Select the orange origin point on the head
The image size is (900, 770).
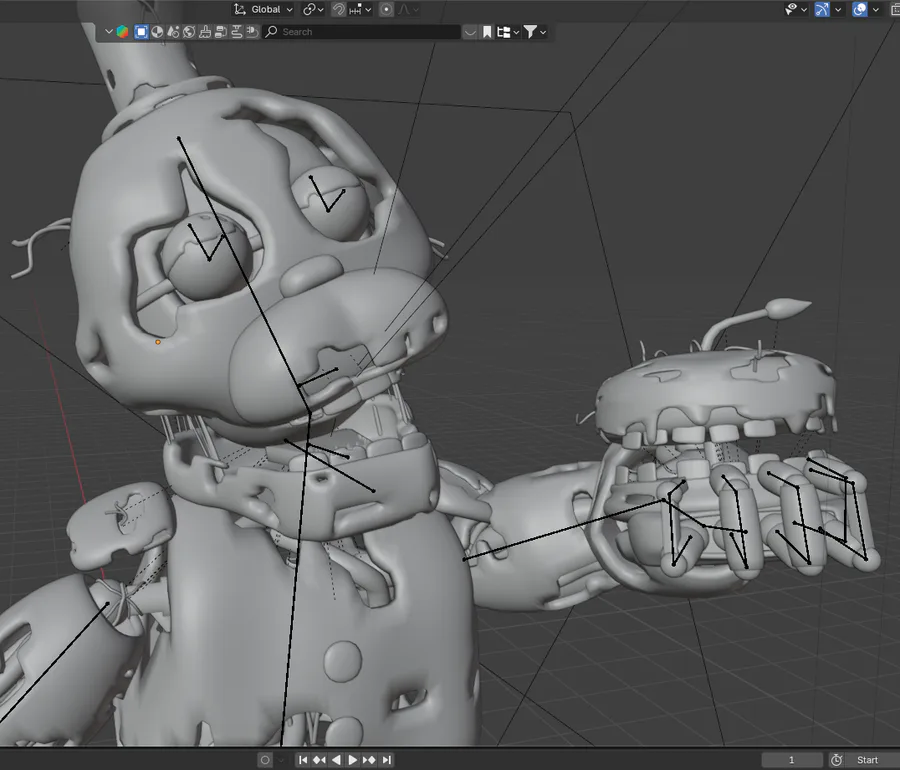[x=158, y=342]
